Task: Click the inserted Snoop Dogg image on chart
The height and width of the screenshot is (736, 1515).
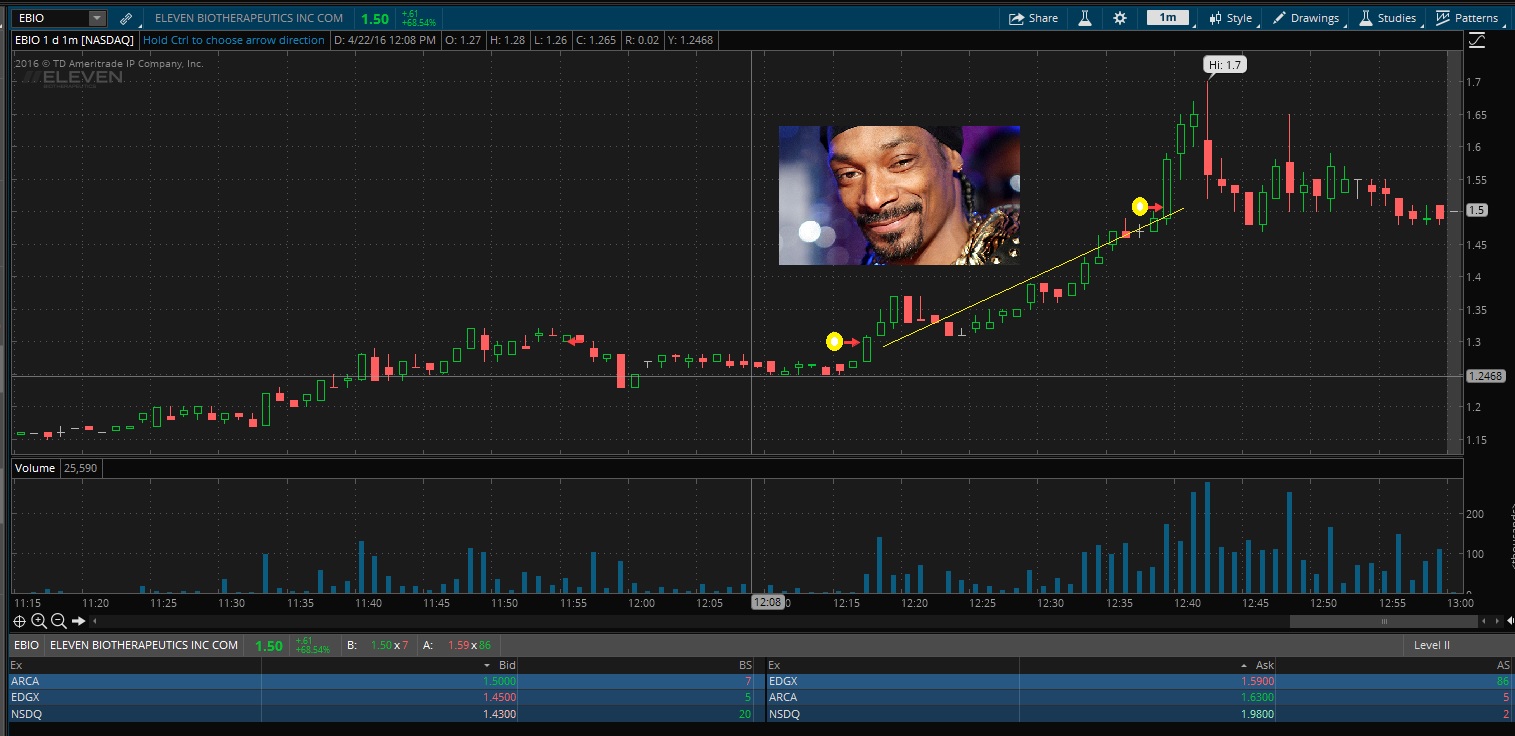Action: 899,195
